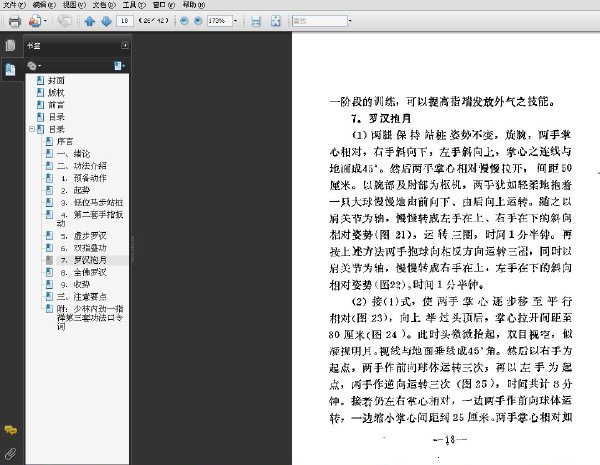600x465 pixels.
Task: Click the bookmark icon beside 9. 收势
Action: [49, 284]
